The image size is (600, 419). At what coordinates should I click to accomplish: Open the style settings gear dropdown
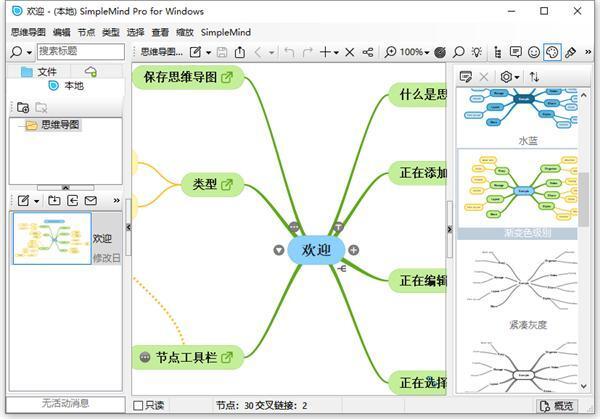[509, 77]
